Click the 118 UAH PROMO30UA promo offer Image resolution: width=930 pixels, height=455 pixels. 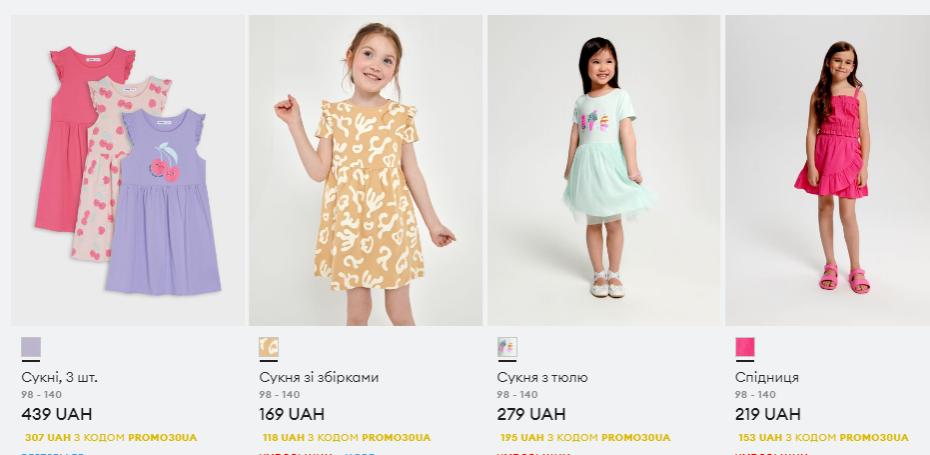[x=347, y=438]
